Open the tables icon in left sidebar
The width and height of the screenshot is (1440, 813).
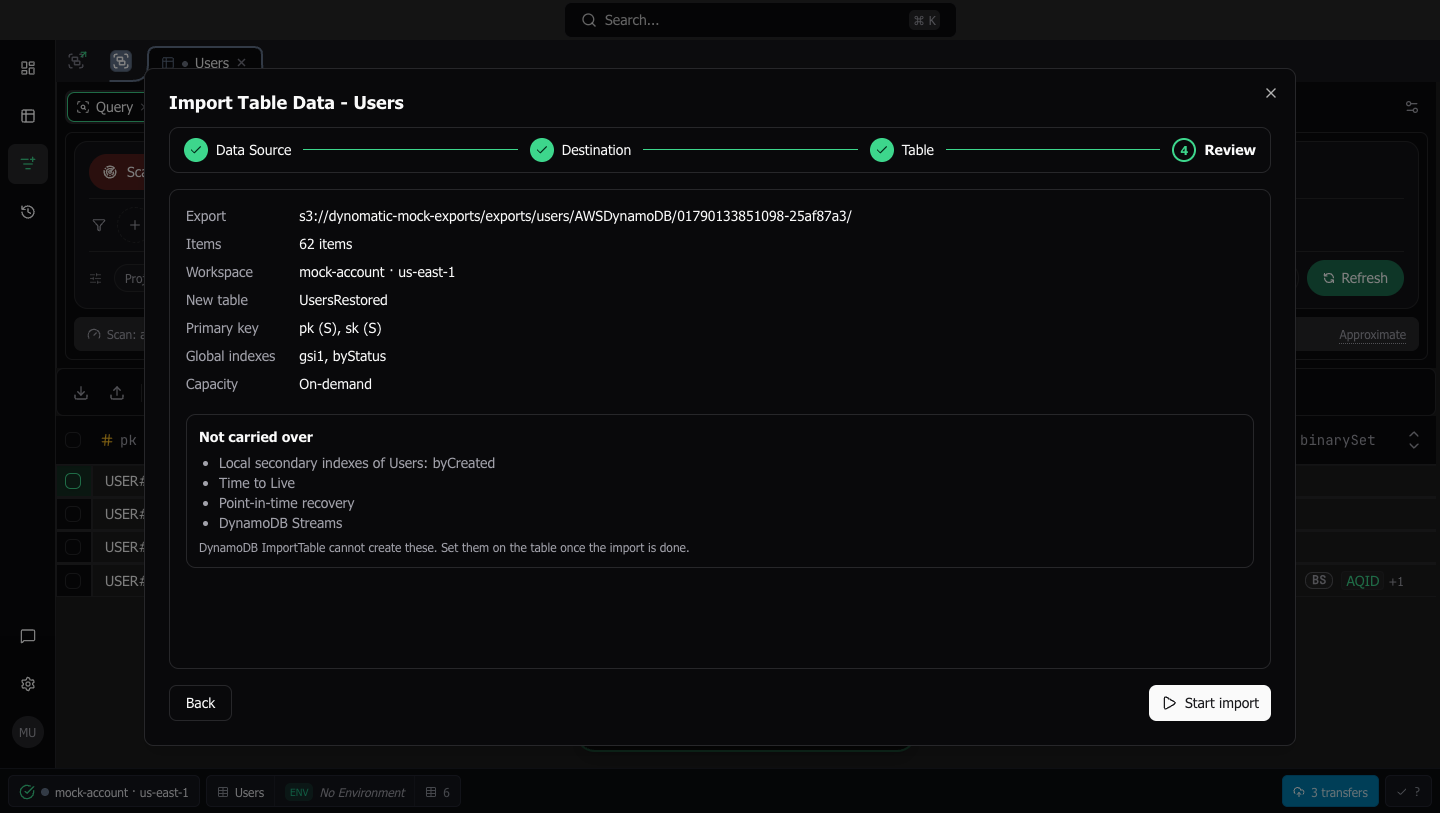[x=28, y=116]
